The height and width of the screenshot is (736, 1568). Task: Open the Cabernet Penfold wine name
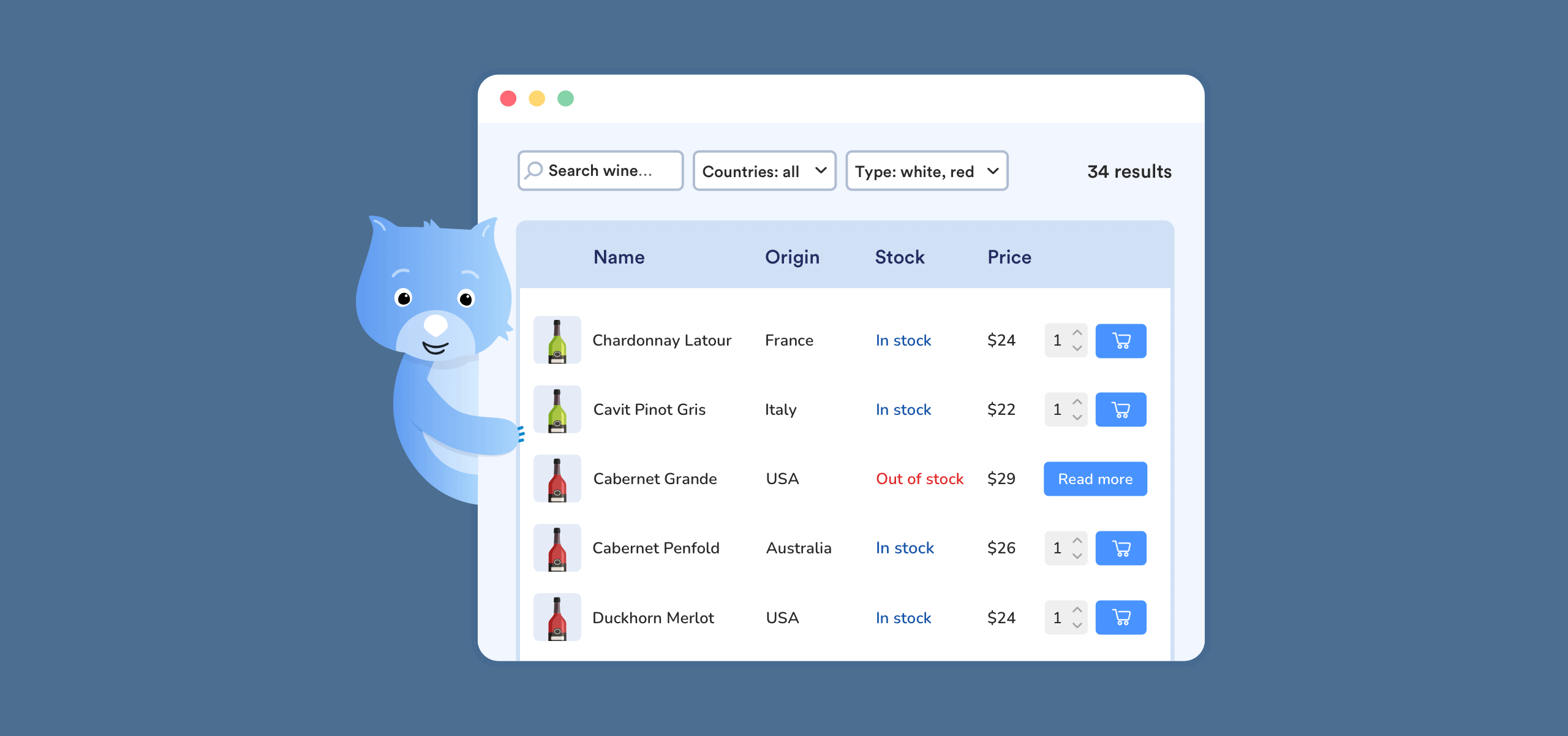coord(655,548)
